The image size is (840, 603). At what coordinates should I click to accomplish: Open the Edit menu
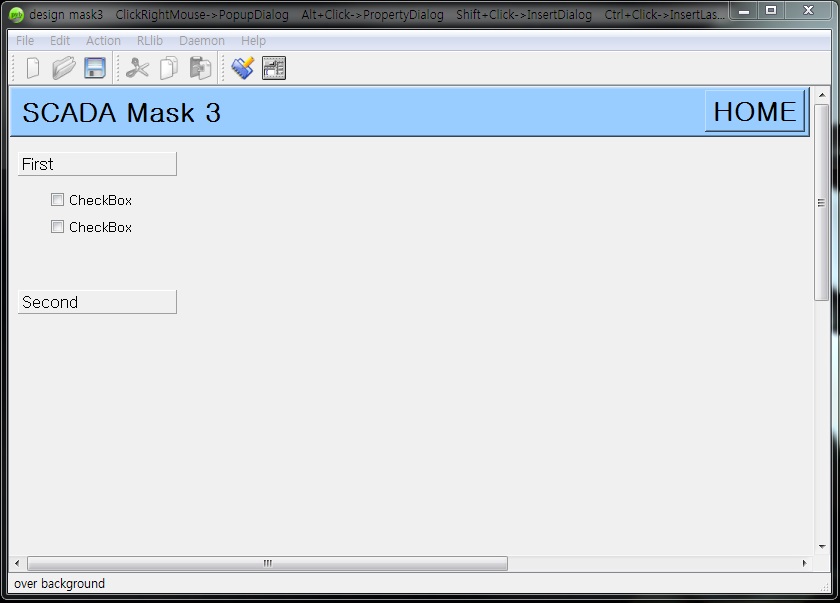(x=59, y=40)
